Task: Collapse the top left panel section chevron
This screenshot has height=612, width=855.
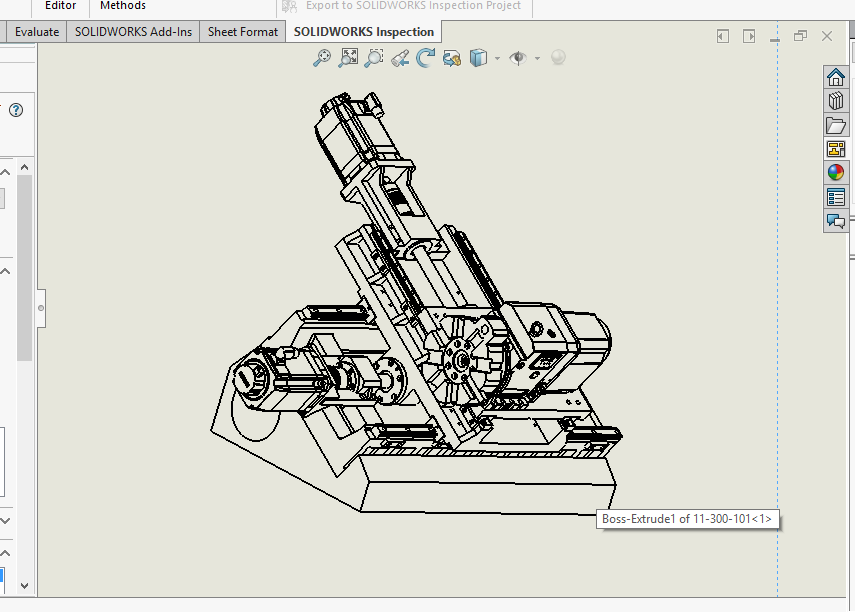Action: [x=5, y=172]
